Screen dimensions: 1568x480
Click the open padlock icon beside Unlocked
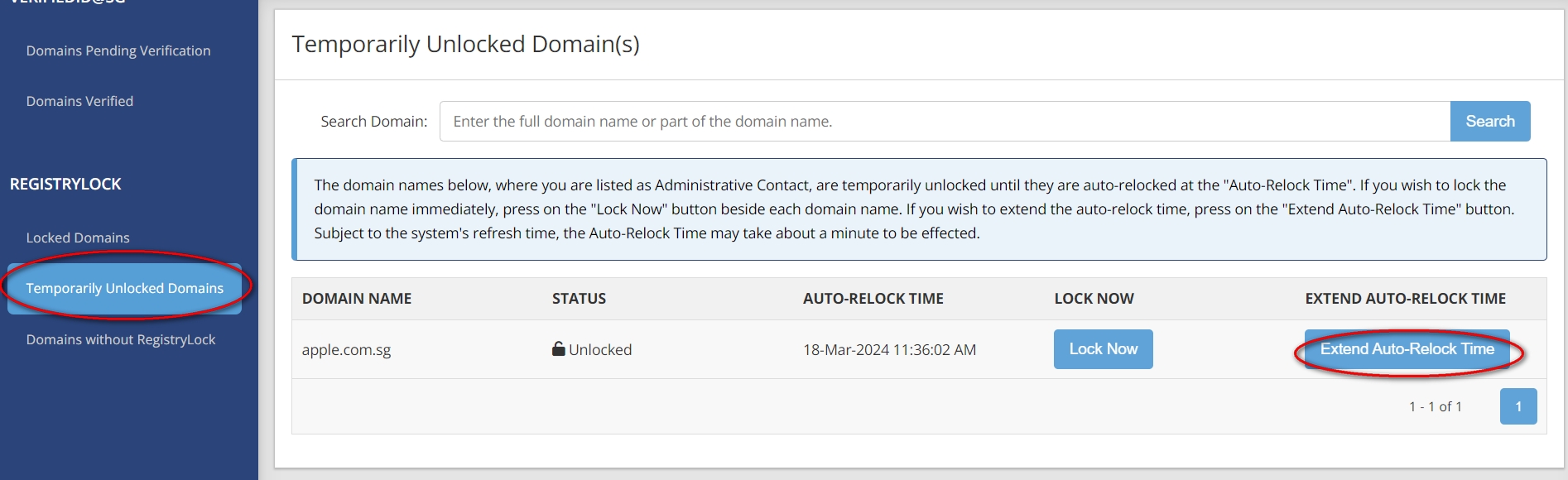pyautogui.click(x=559, y=349)
